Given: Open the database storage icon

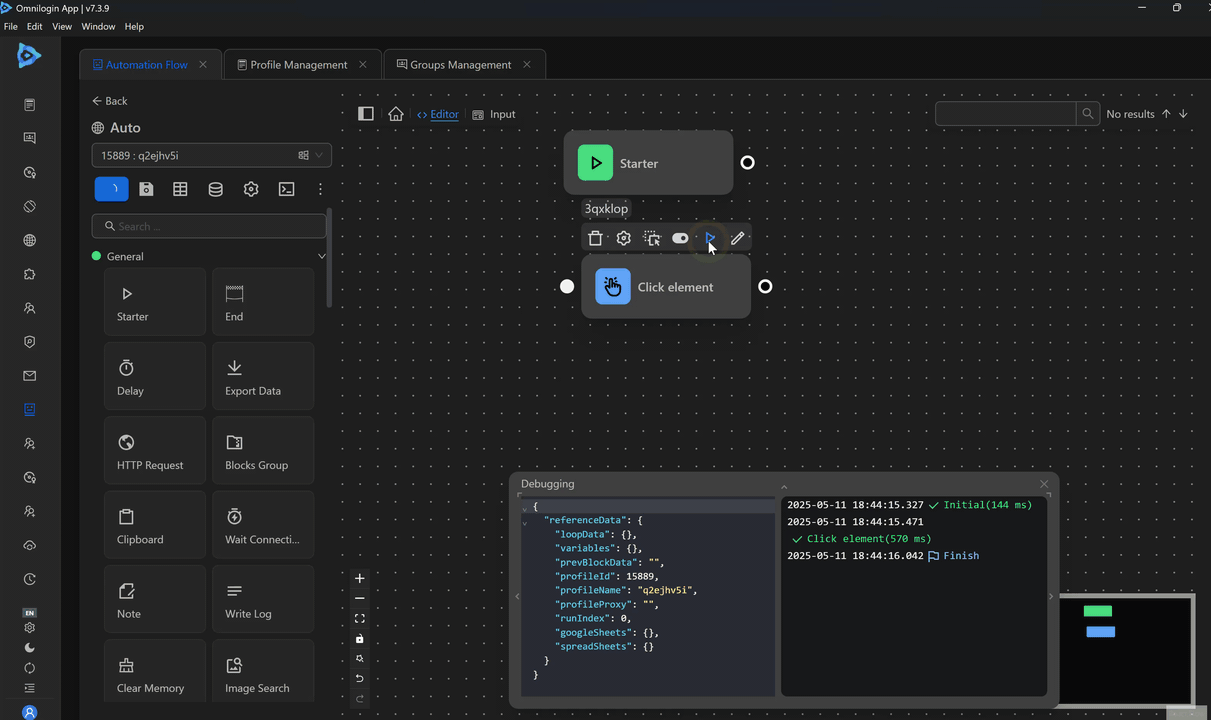Looking at the screenshot, I should [x=215, y=189].
